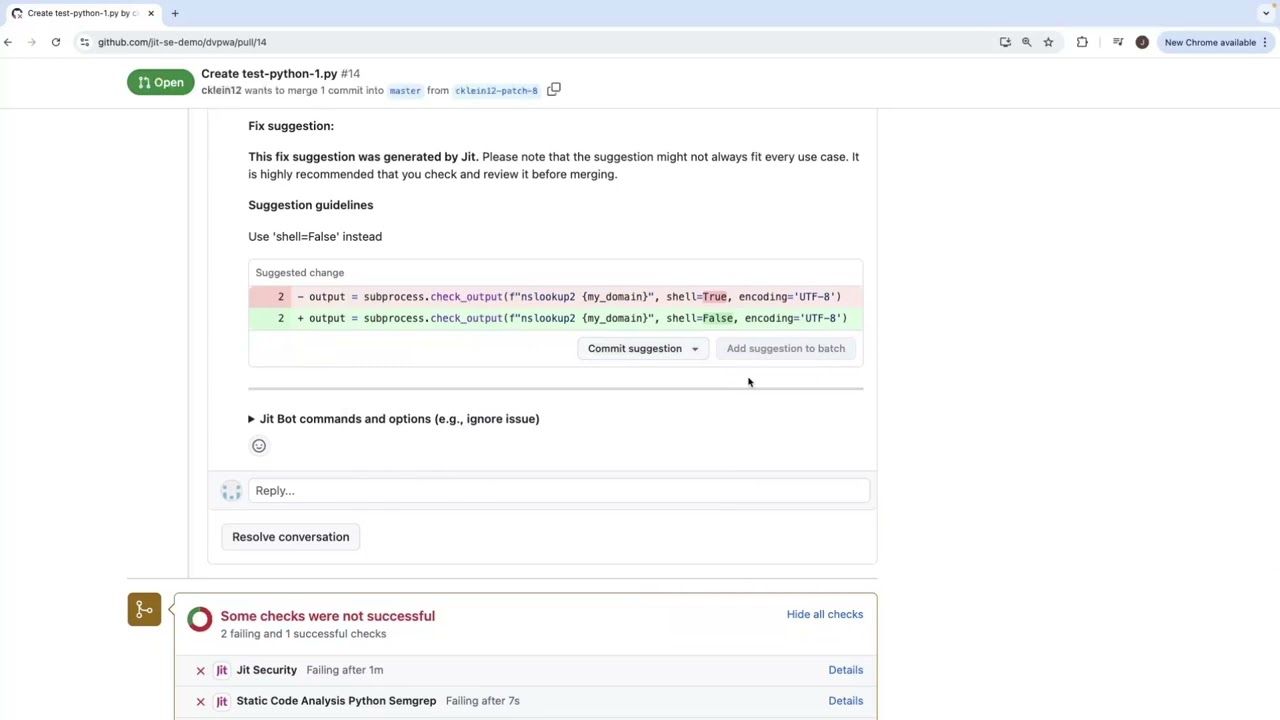
Task: Click the cklein12-patch-8 branch link
Action: coord(496,91)
